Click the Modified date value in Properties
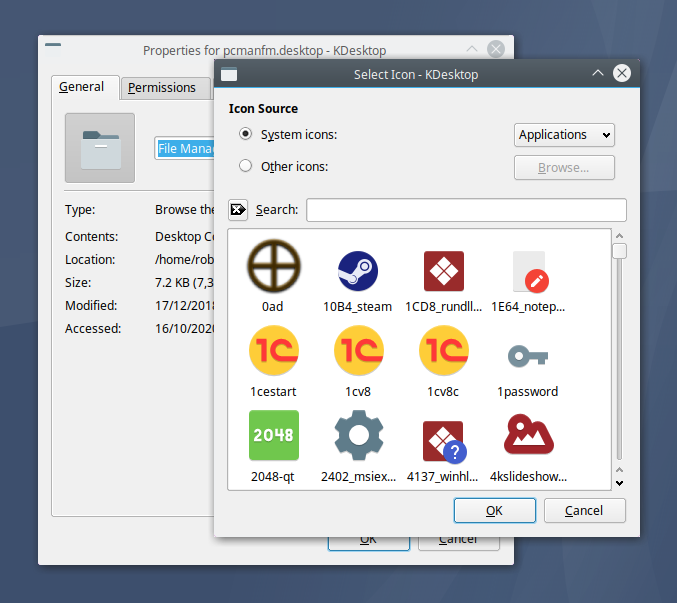Screen dimensions: 677x603 coord(185,306)
